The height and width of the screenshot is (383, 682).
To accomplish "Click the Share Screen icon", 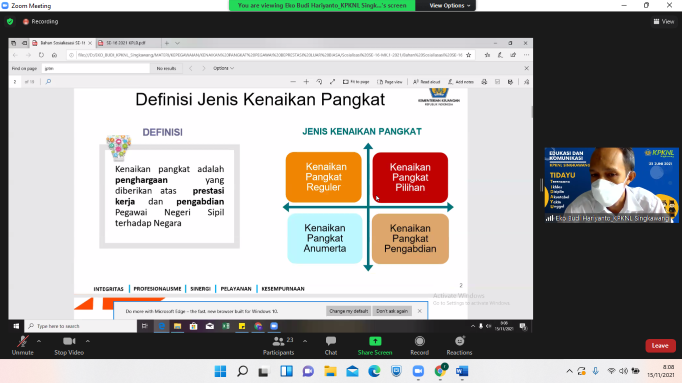I will [x=375, y=341].
